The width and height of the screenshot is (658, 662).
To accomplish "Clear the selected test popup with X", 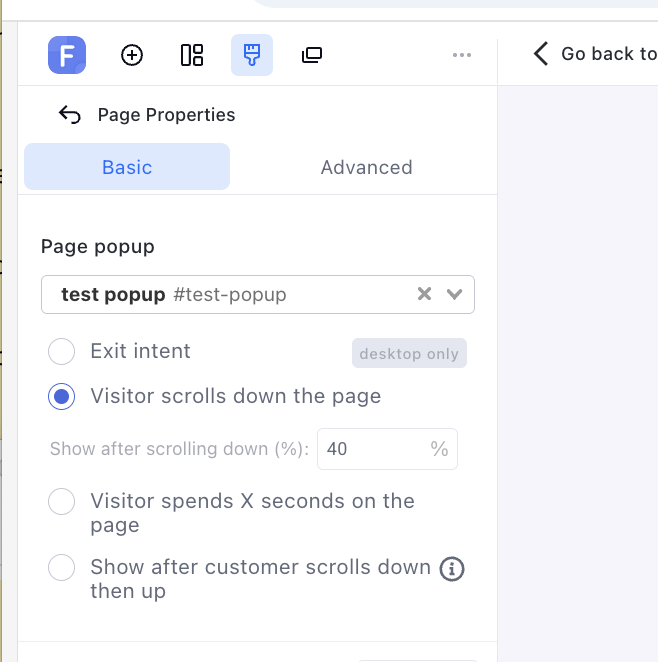I will [x=424, y=294].
